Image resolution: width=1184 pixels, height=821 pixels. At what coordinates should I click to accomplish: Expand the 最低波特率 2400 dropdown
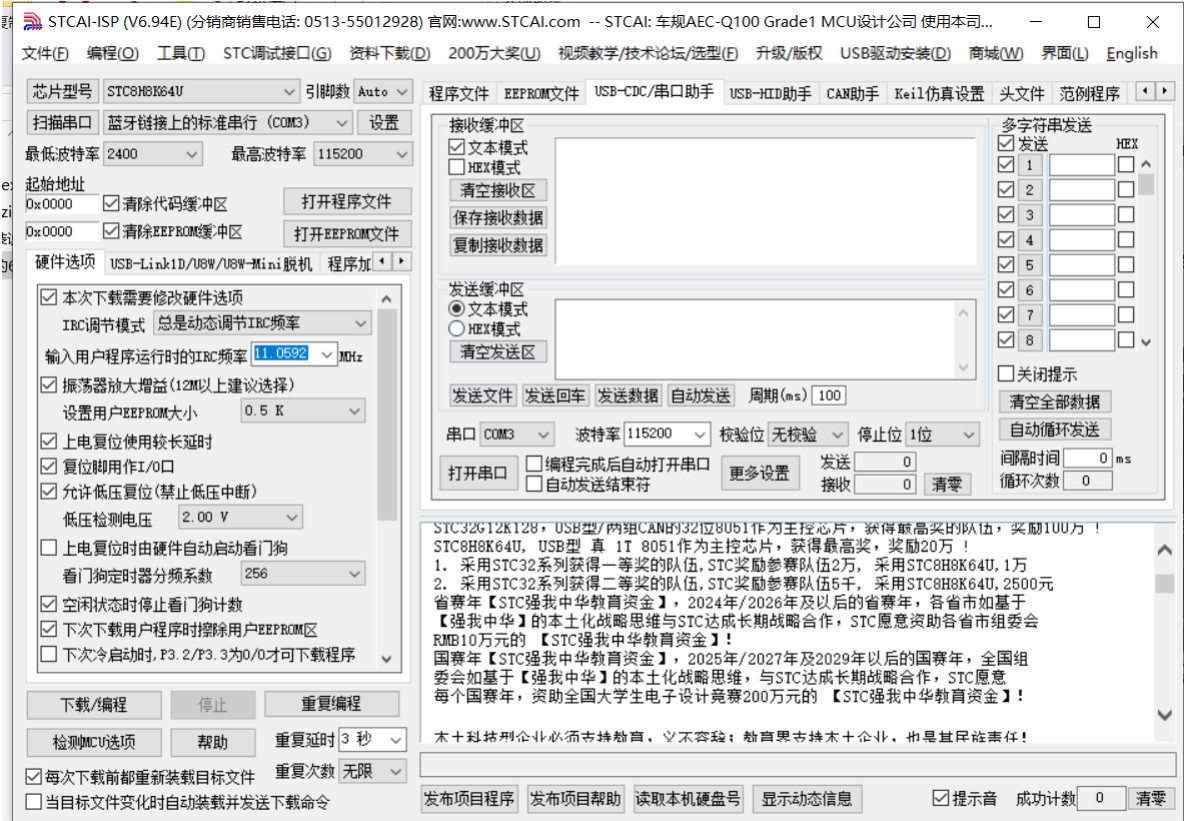[192, 154]
